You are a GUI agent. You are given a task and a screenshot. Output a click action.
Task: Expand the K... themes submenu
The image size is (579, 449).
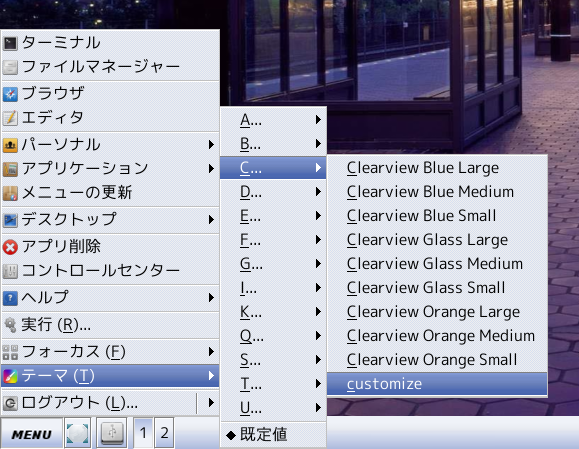click(x=273, y=312)
